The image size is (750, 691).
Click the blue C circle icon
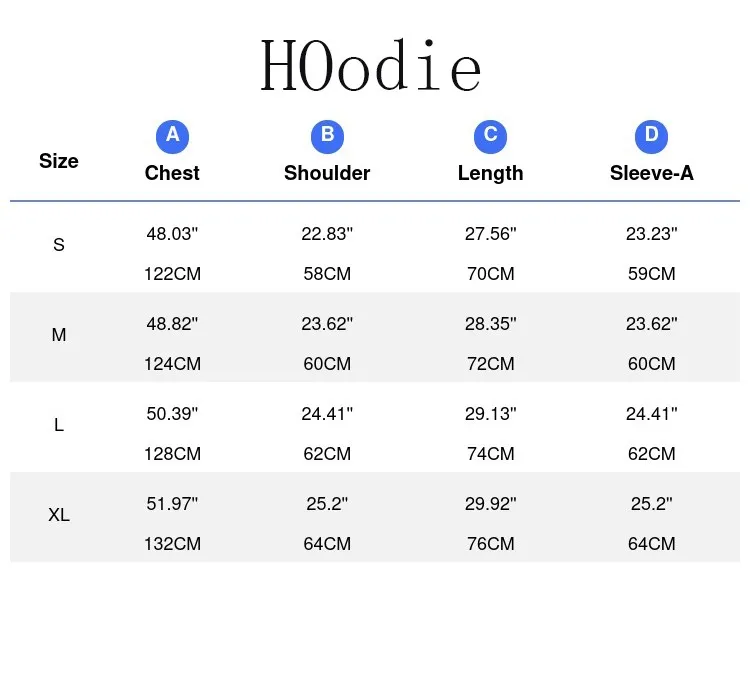[x=490, y=137]
